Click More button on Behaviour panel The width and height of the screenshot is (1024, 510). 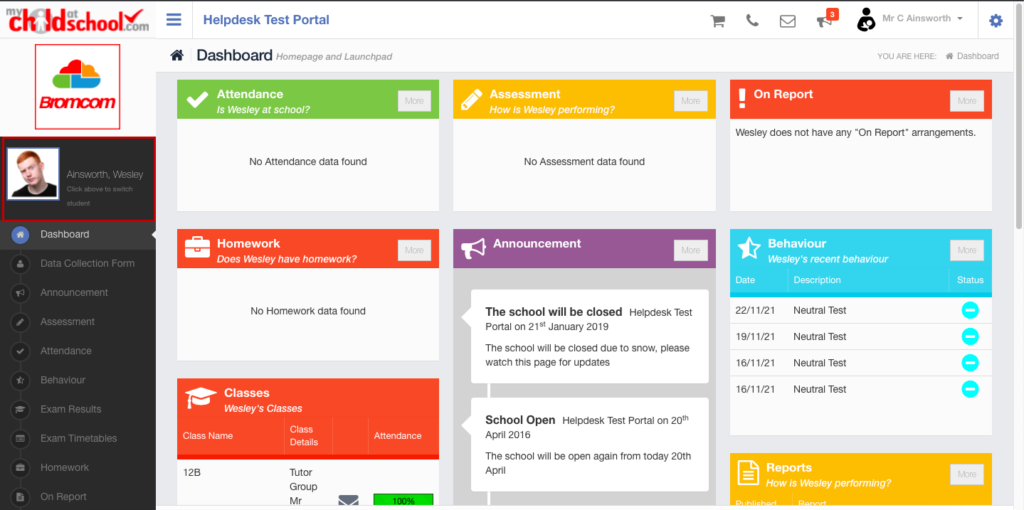(x=966, y=250)
